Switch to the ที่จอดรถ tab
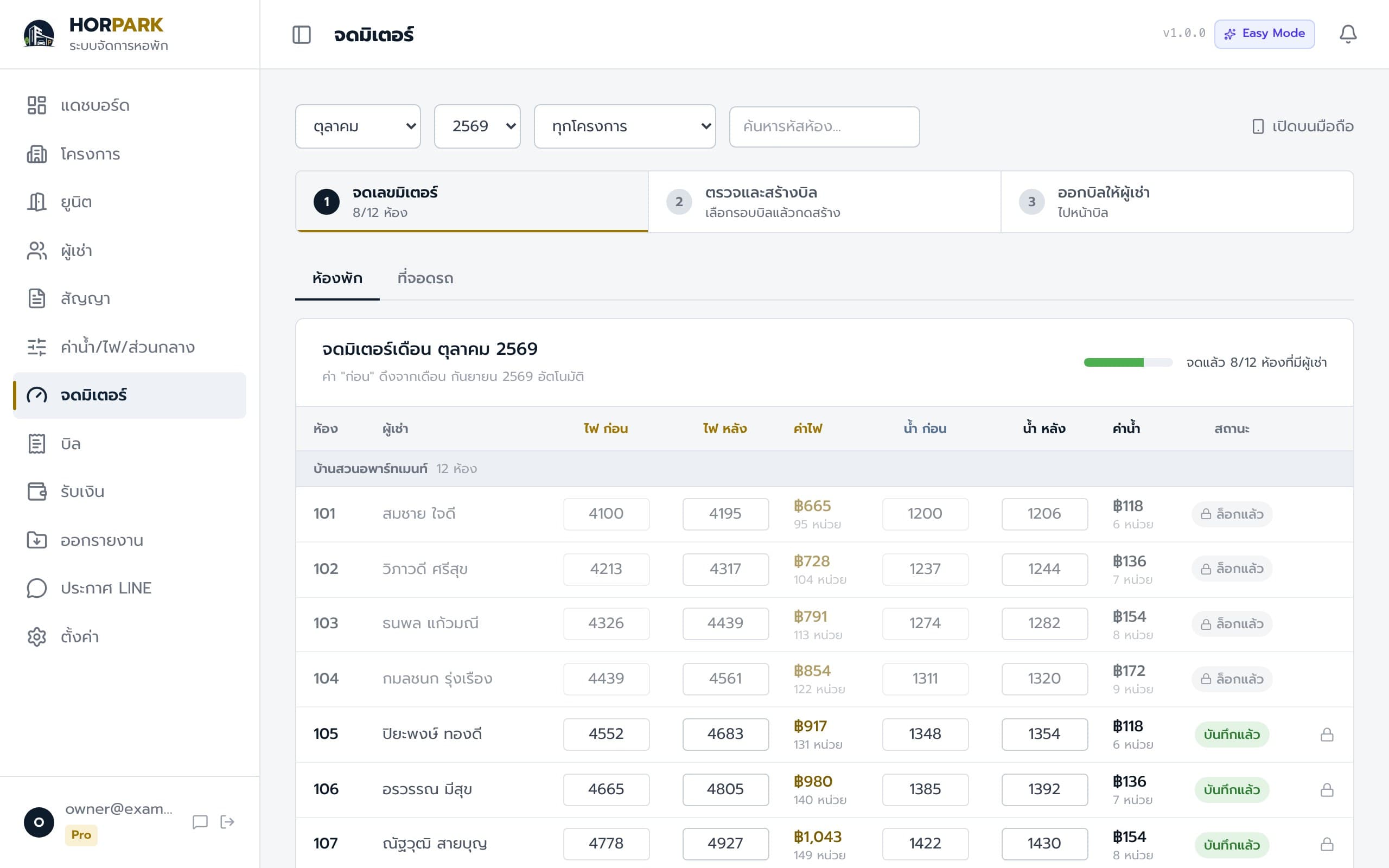The height and width of the screenshot is (868, 1389). coord(425,278)
